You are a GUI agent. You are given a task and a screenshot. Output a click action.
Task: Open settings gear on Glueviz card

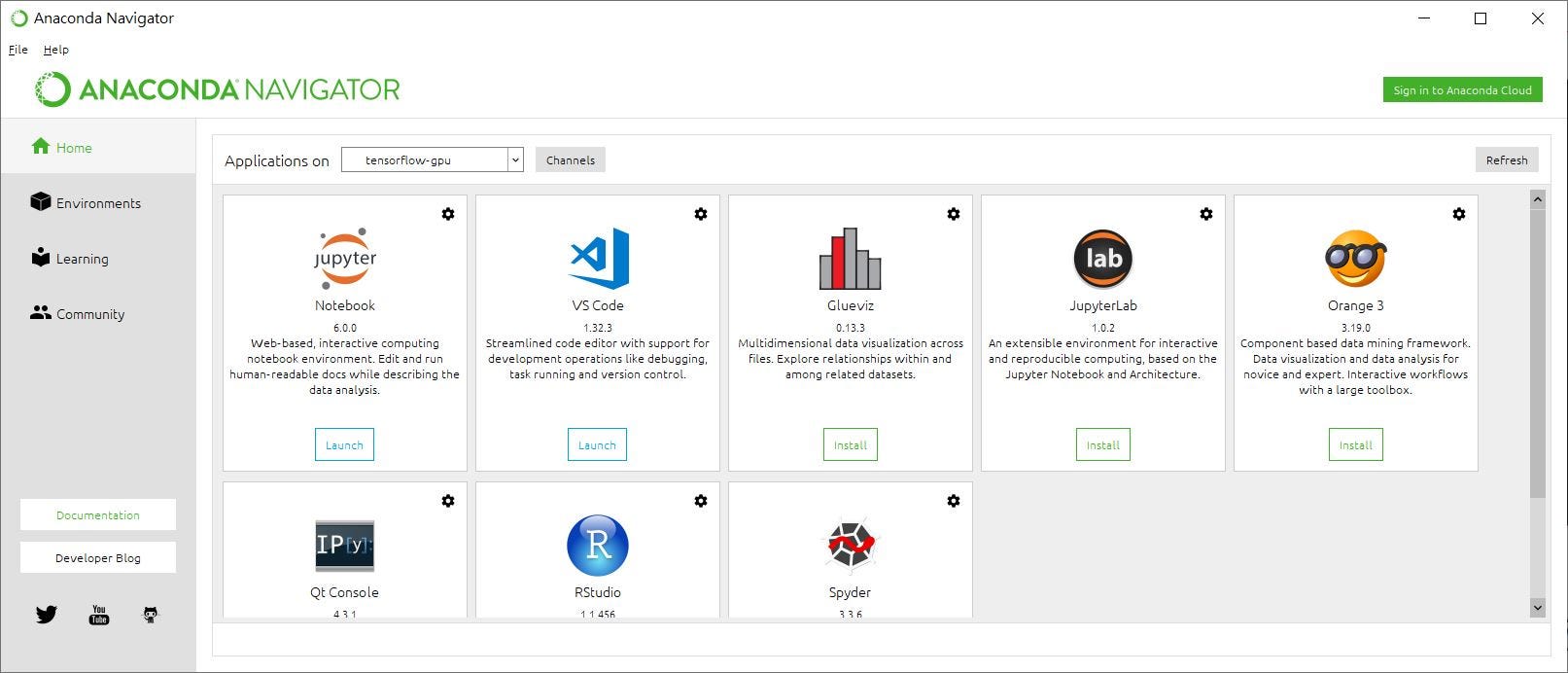[x=954, y=214]
